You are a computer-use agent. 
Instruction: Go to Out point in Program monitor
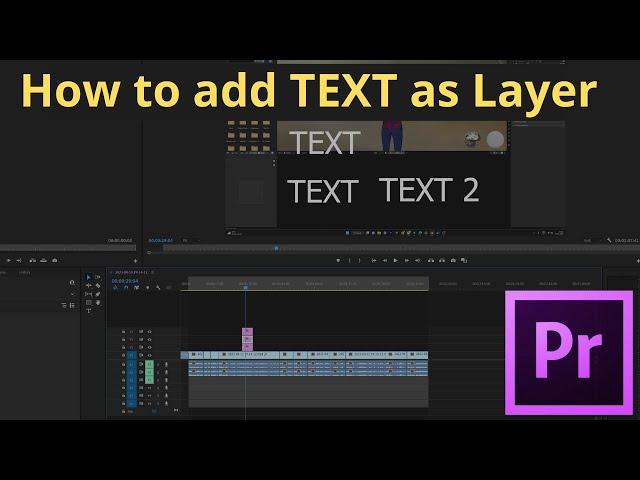(x=418, y=260)
